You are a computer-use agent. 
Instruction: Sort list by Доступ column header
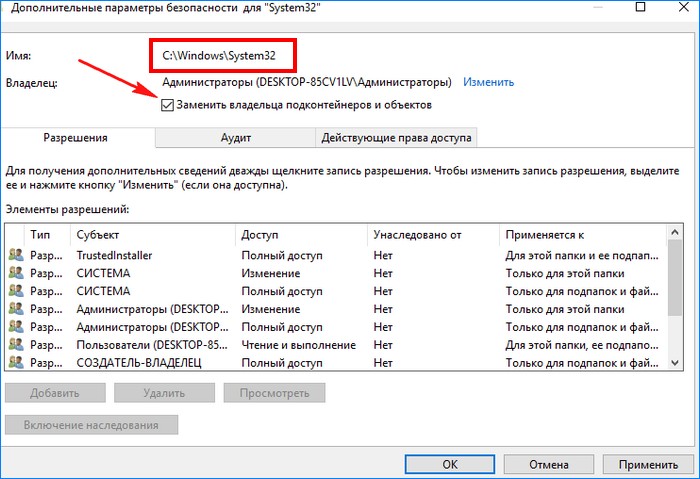(x=300, y=234)
